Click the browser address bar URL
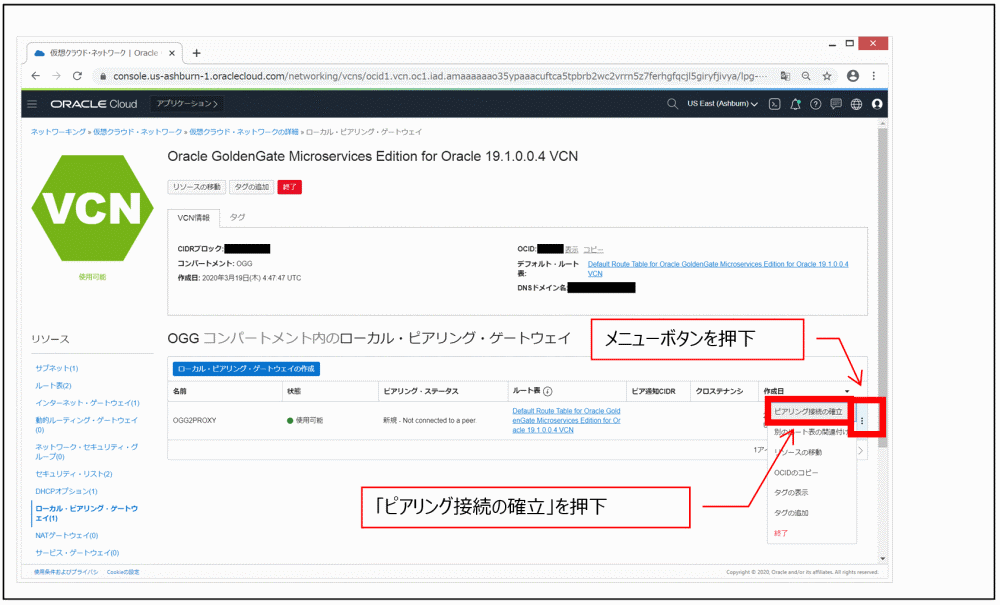Viewport: 1000px width, 605px height. pyautogui.click(x=439, y=76)
